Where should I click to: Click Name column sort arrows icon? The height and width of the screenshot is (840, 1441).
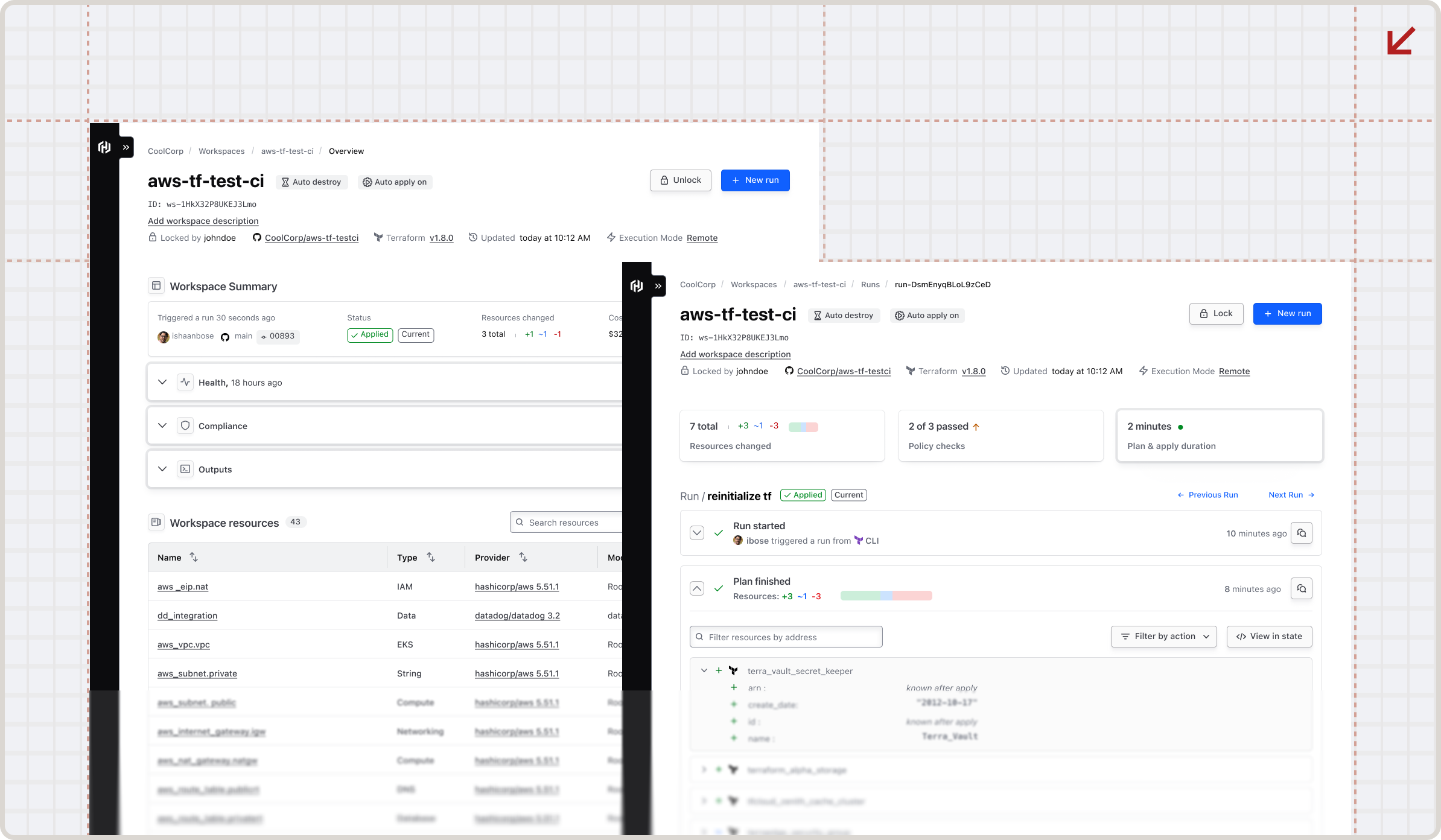(x=194, y=557)
